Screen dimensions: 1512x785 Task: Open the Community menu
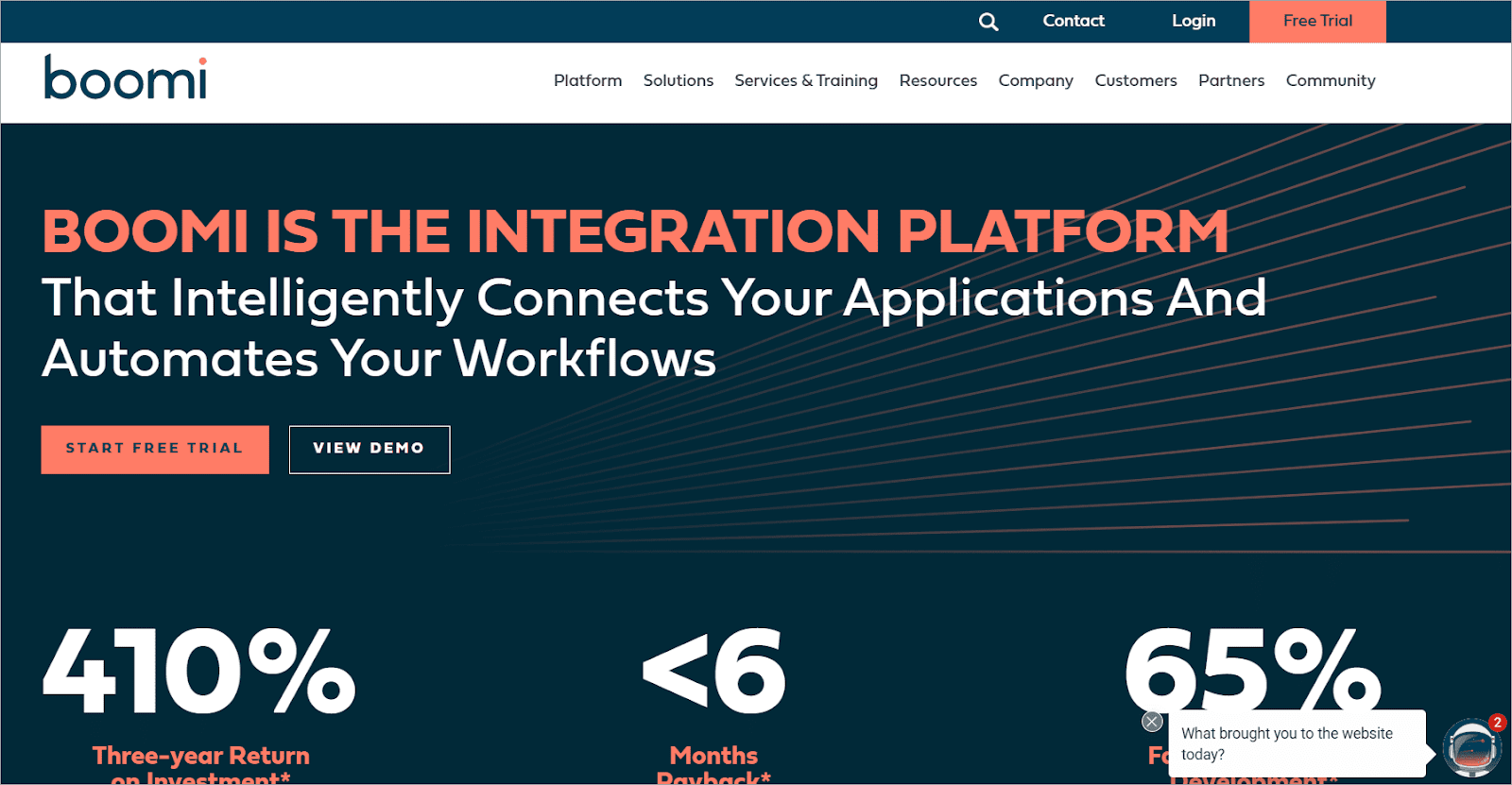pos(1331,80)
